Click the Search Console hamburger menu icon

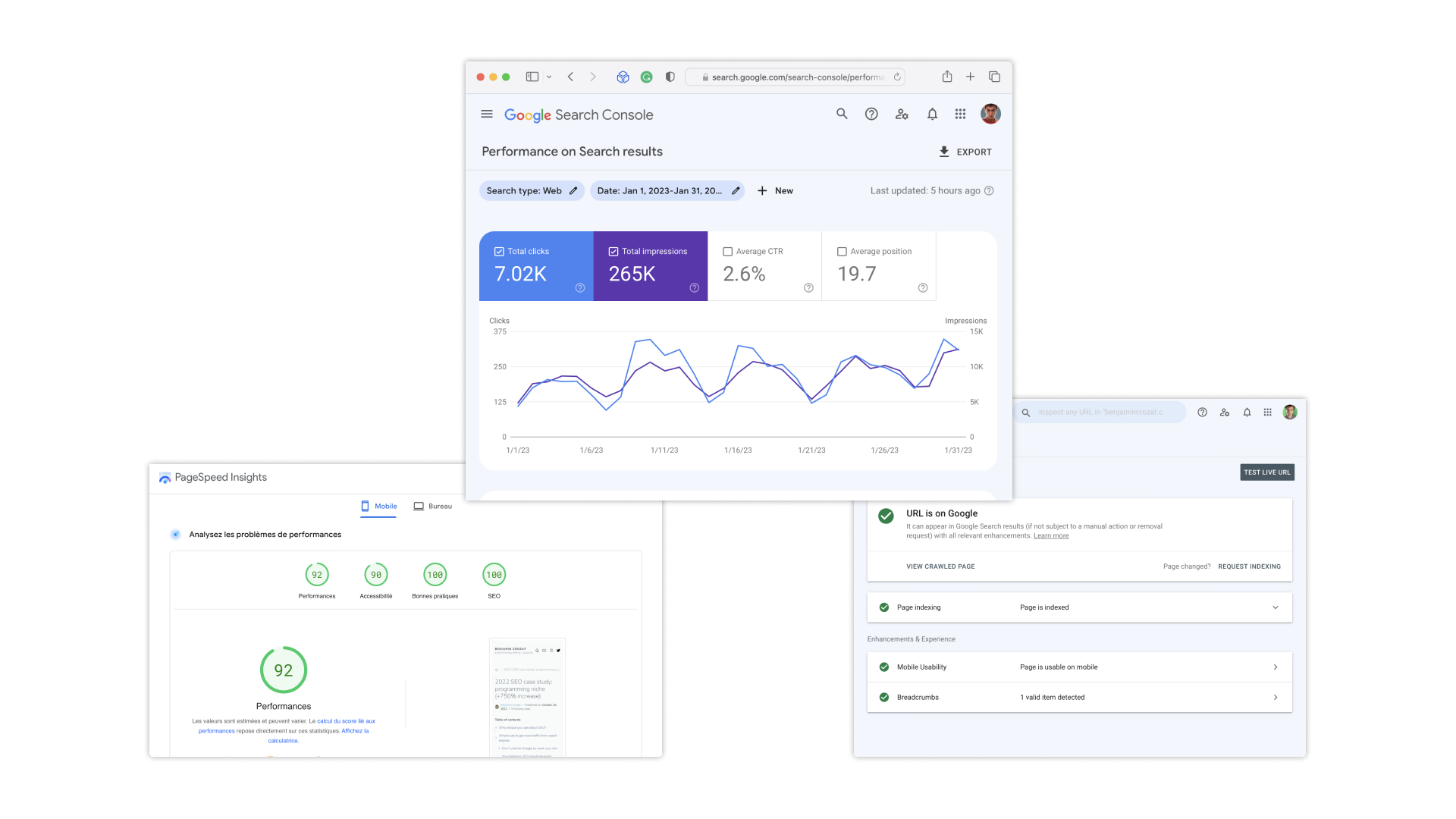pyautogui.click(x=486, y=114)
